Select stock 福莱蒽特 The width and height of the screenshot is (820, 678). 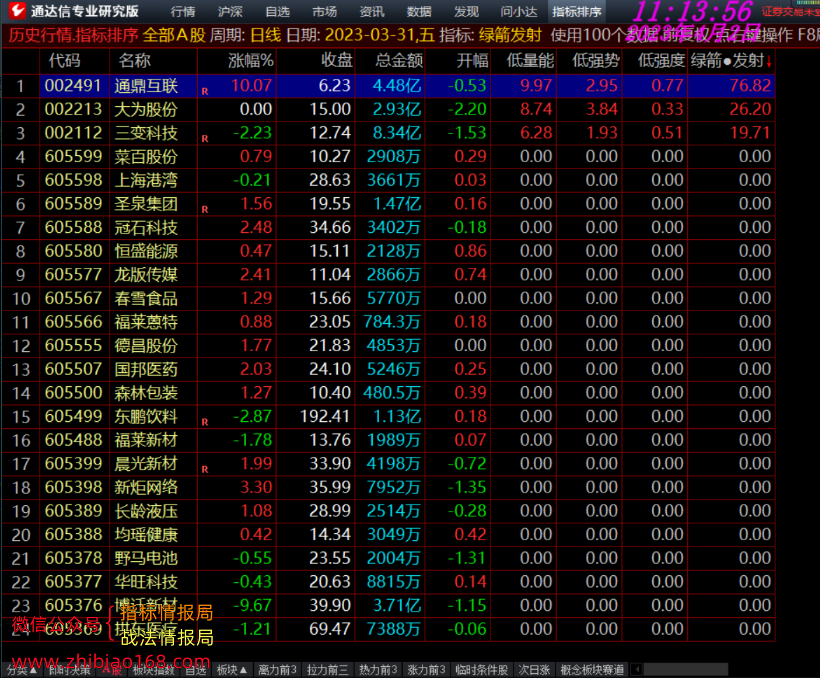[146, 322]
